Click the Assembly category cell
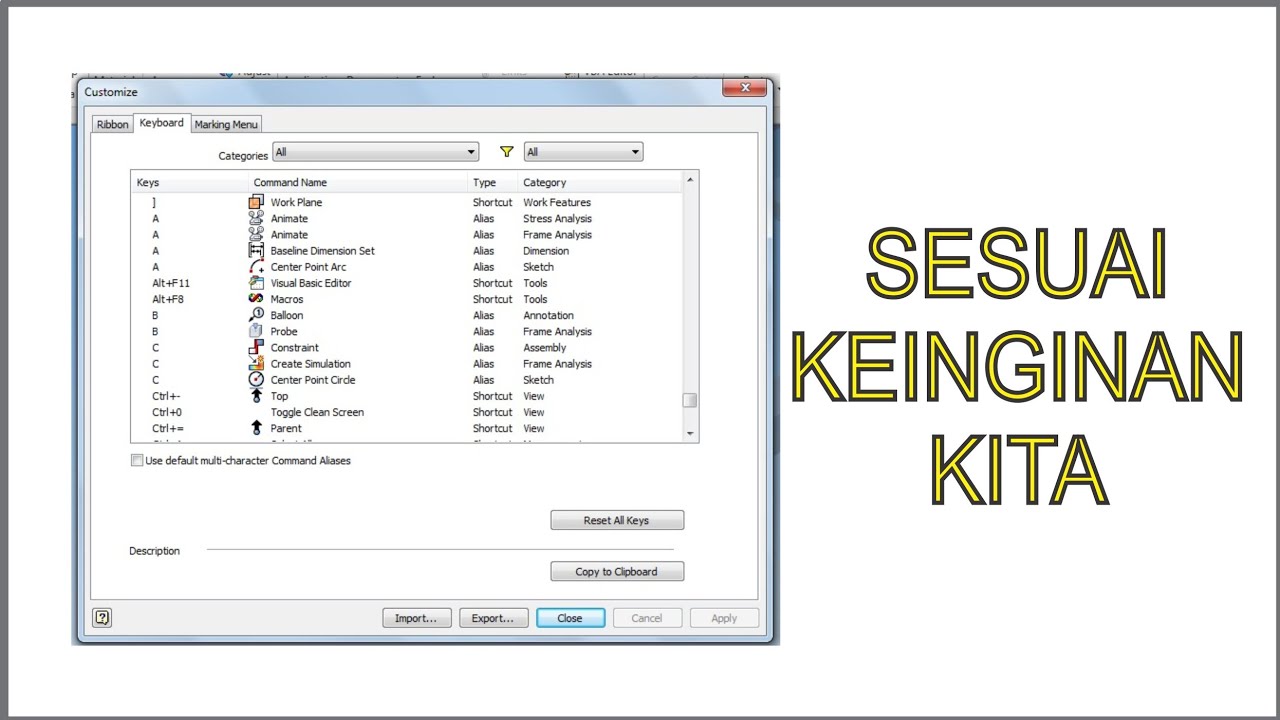 545,347
